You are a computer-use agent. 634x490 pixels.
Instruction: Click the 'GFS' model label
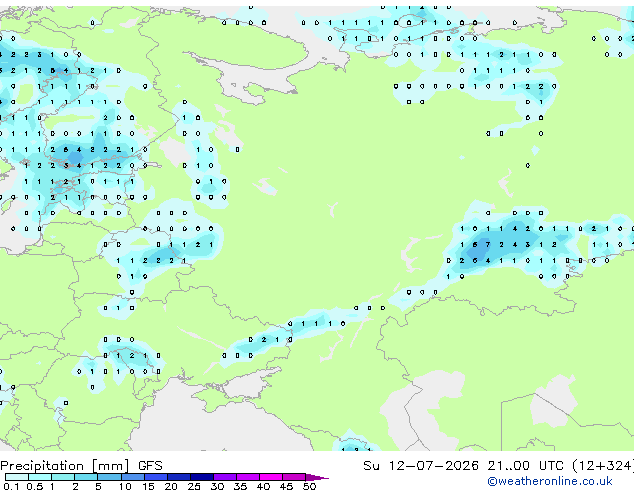coord(150,466)
